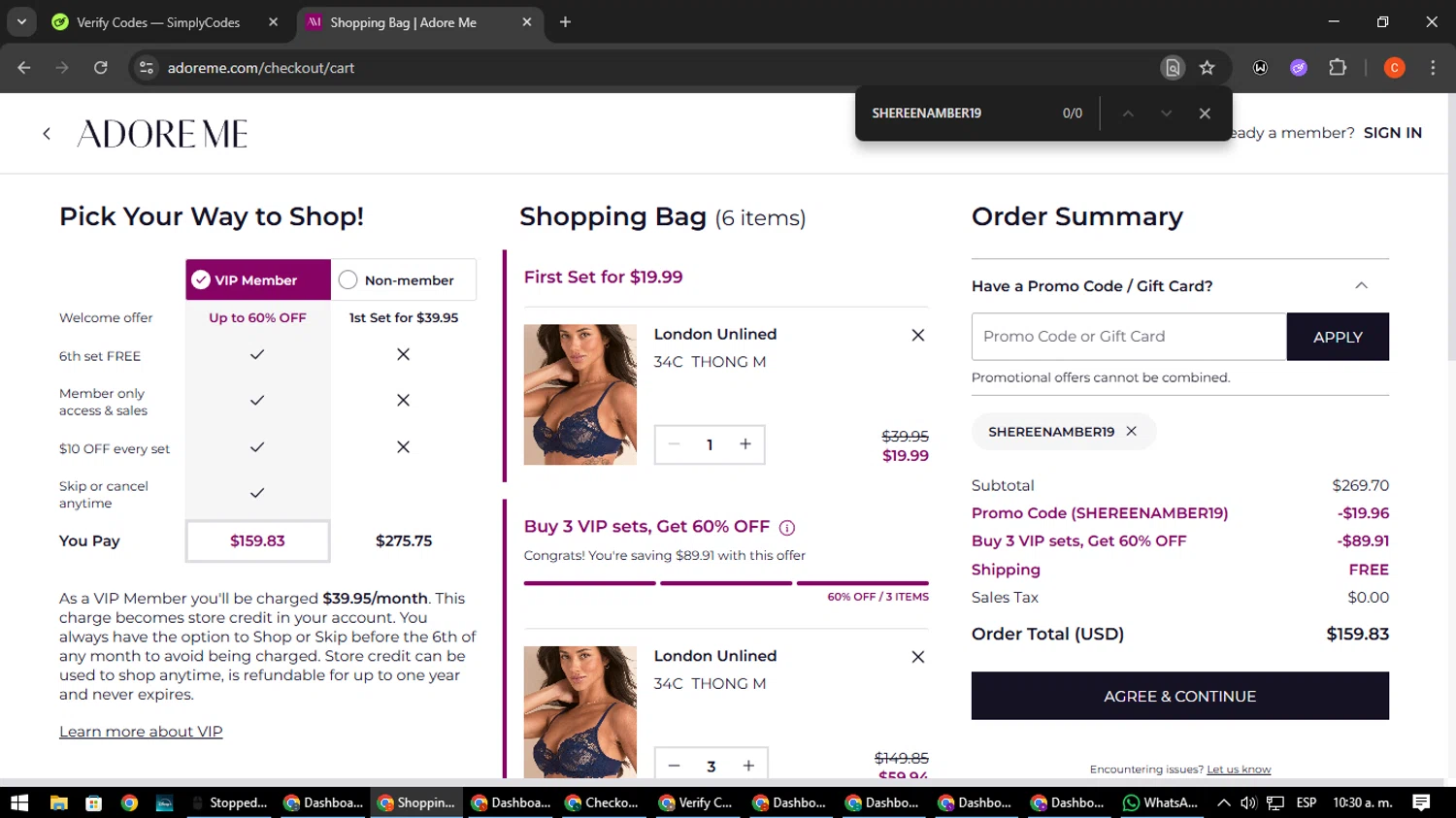Open second London Unlined product thumbnail
Image resolution: width=1456 pixels, height=818 pixels.
click(x=580, y=712)
